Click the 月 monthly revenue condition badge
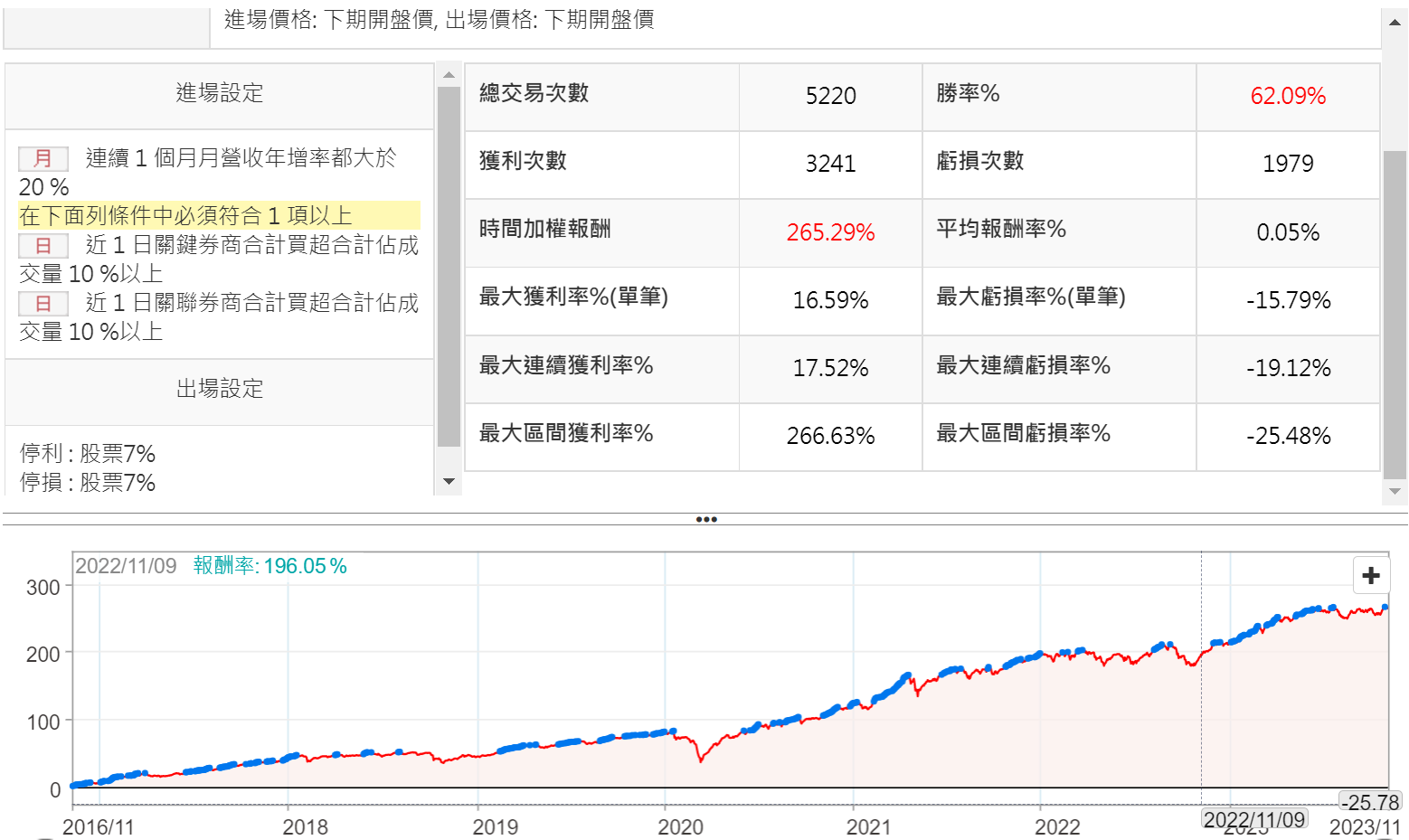 (43, 159)
